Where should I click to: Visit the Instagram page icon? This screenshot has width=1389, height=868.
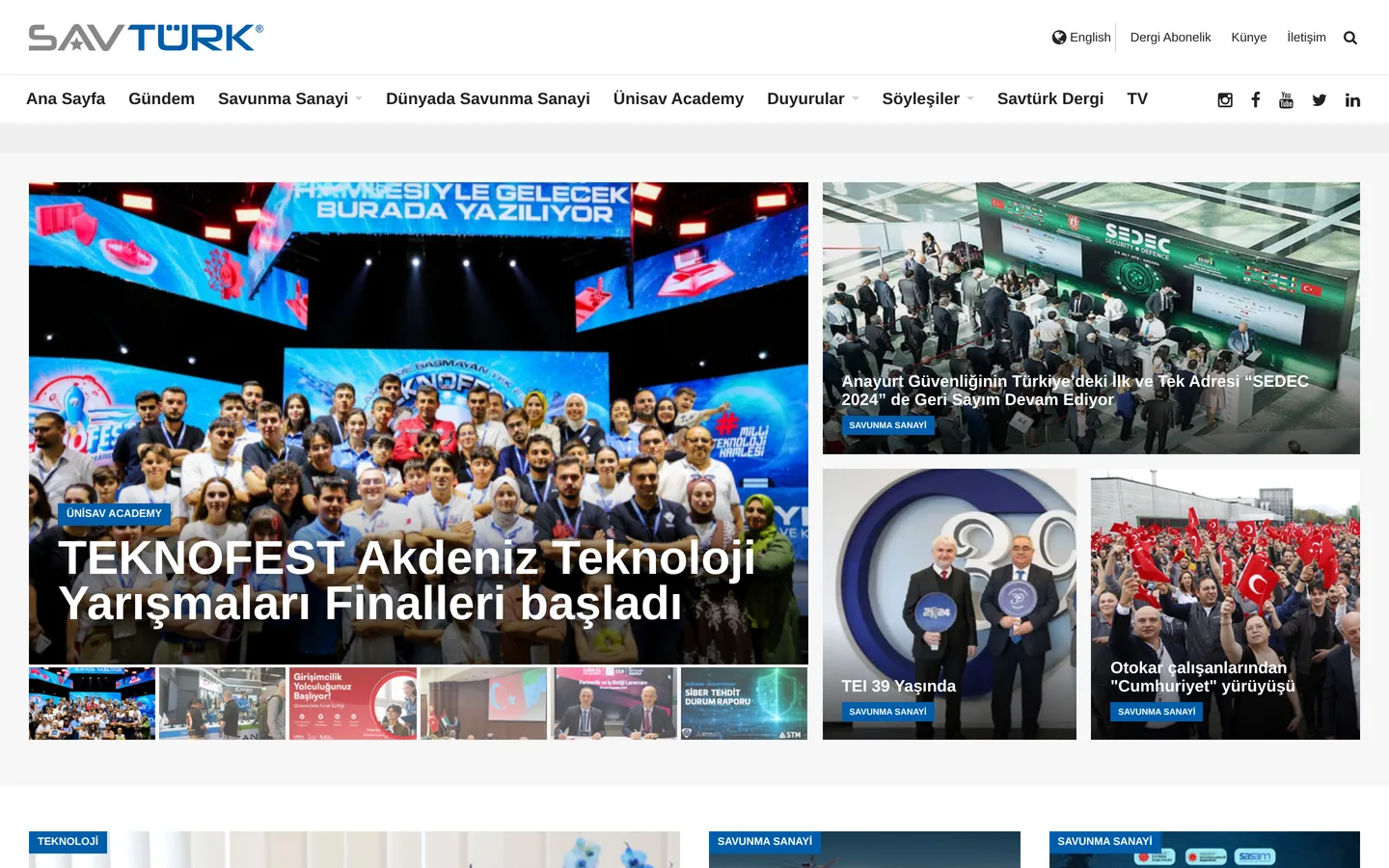[1225, 99]
